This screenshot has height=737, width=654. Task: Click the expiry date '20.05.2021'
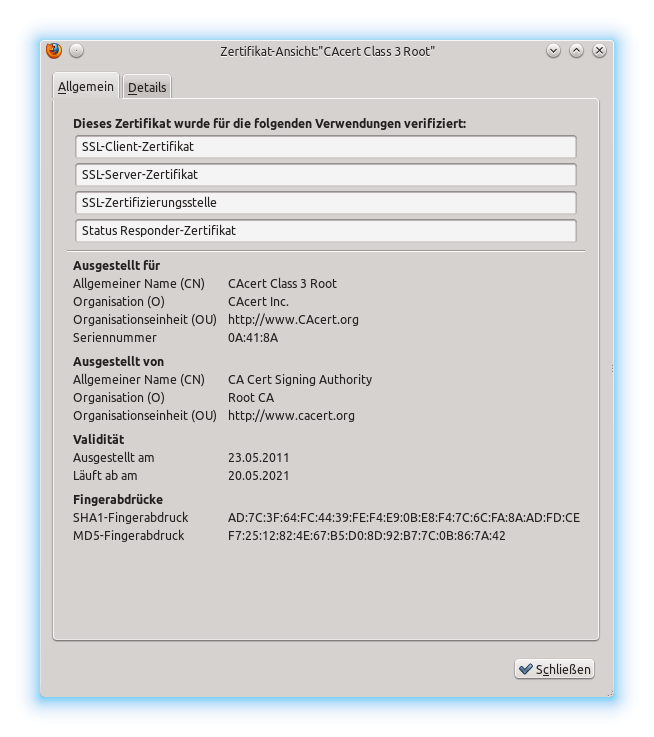[259, 476]
